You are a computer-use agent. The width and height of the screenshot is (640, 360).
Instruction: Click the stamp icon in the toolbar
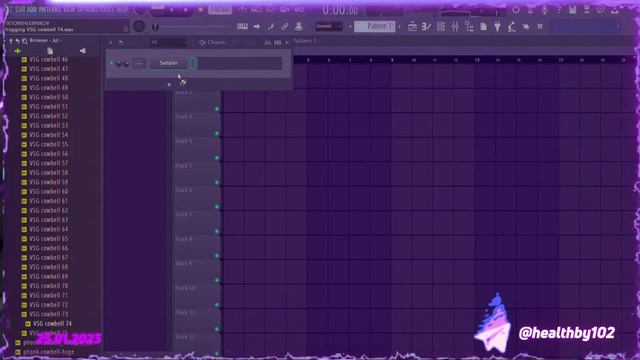click(x=299, y=26)
